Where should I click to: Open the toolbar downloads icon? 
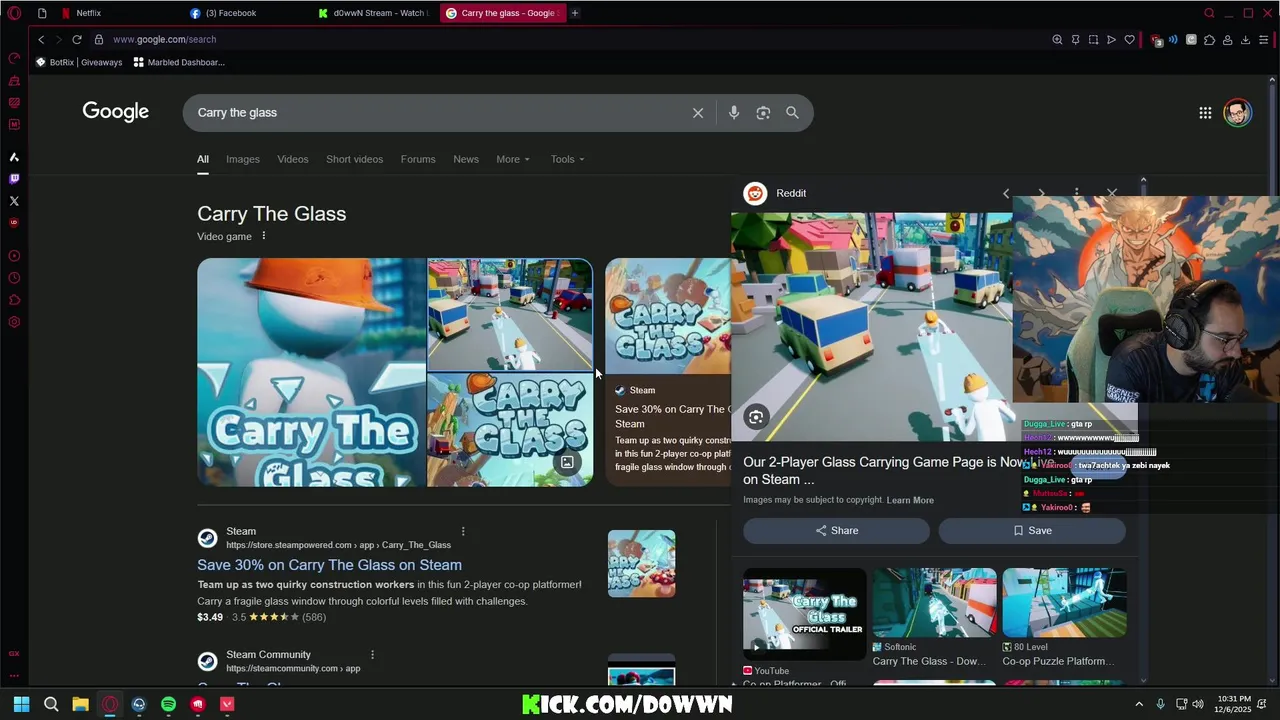1245,40
